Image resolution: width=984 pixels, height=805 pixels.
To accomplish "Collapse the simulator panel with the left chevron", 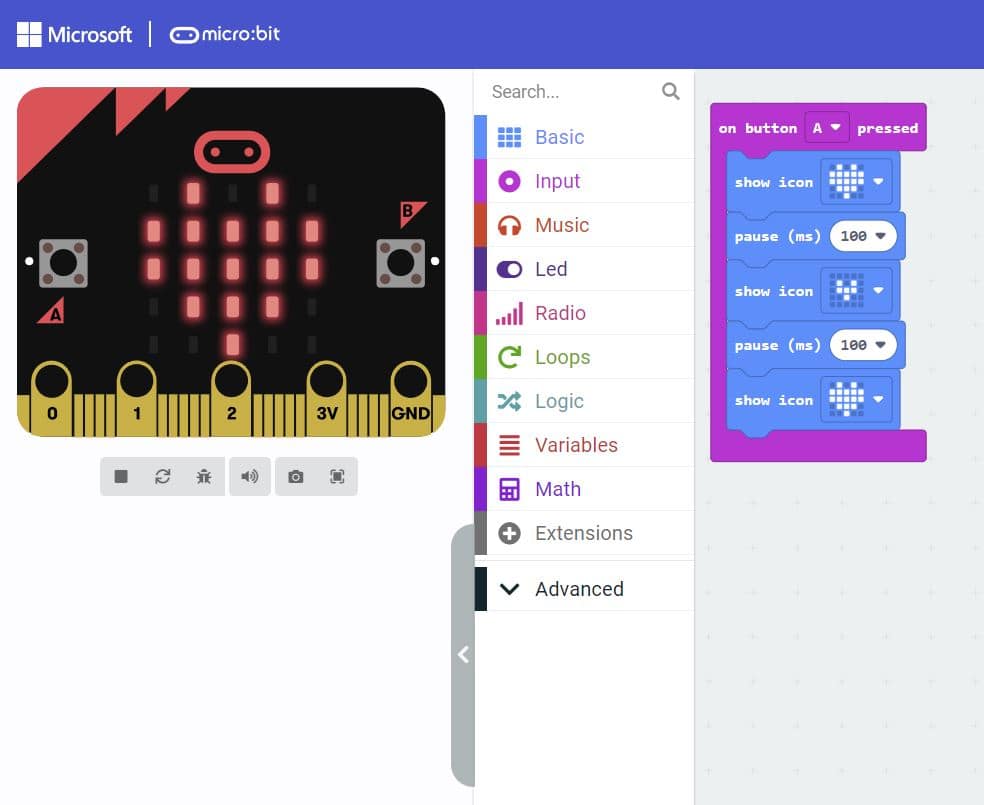I will click(x=463, y=655).
